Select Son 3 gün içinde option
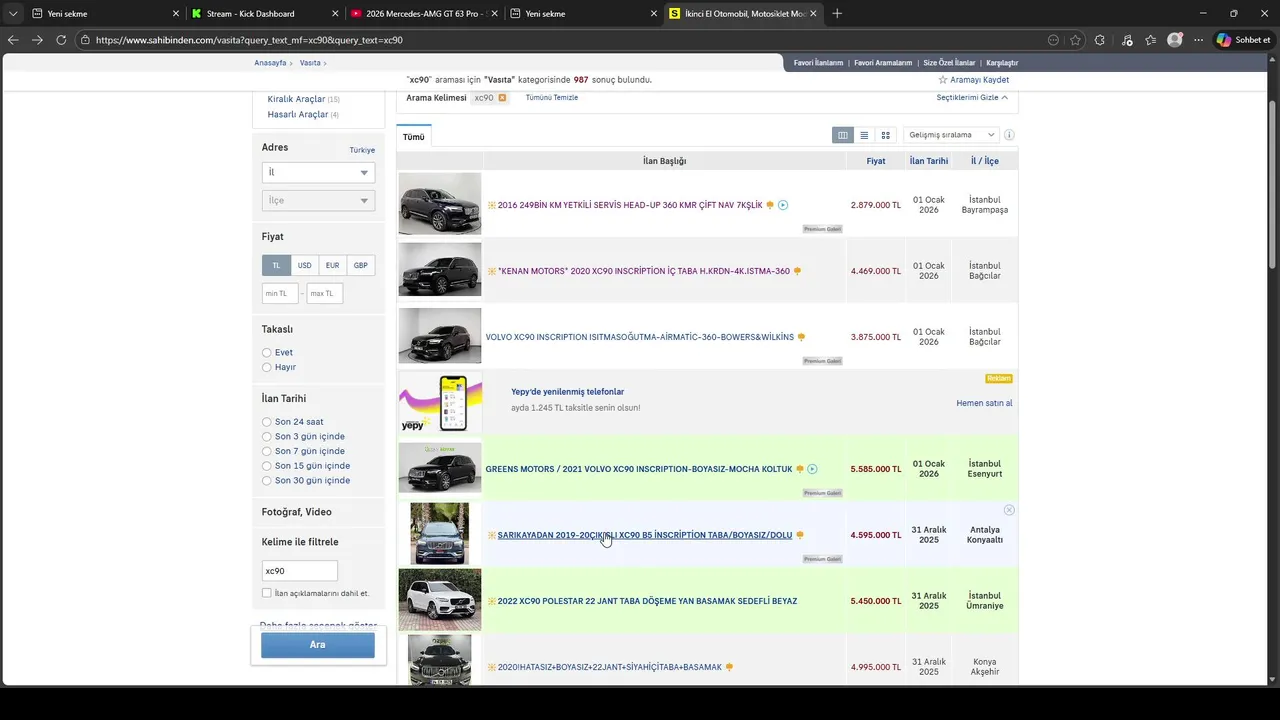 click(267, 437)
